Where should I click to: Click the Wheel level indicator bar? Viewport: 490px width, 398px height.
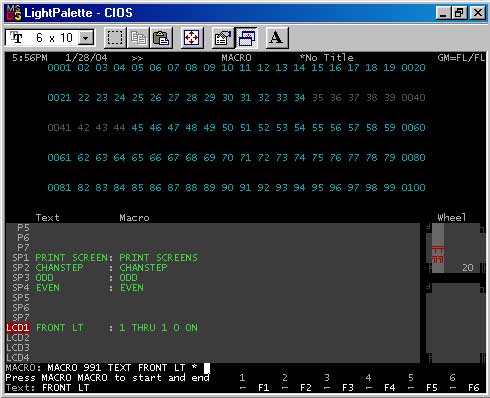pyautogui.click(x=438, y=248)
